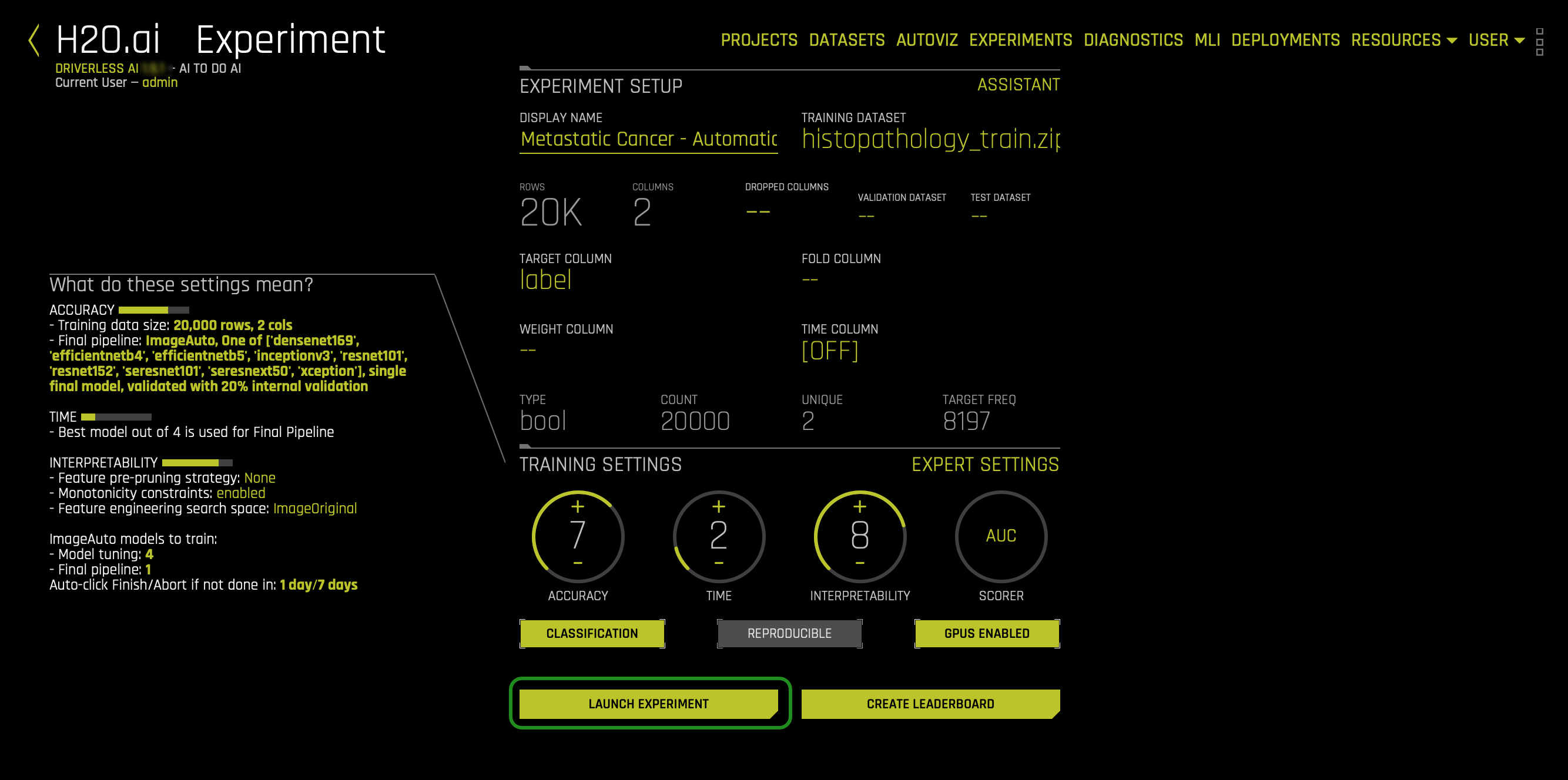
Task: Click the '20000' count value
Action: (695, 421)
